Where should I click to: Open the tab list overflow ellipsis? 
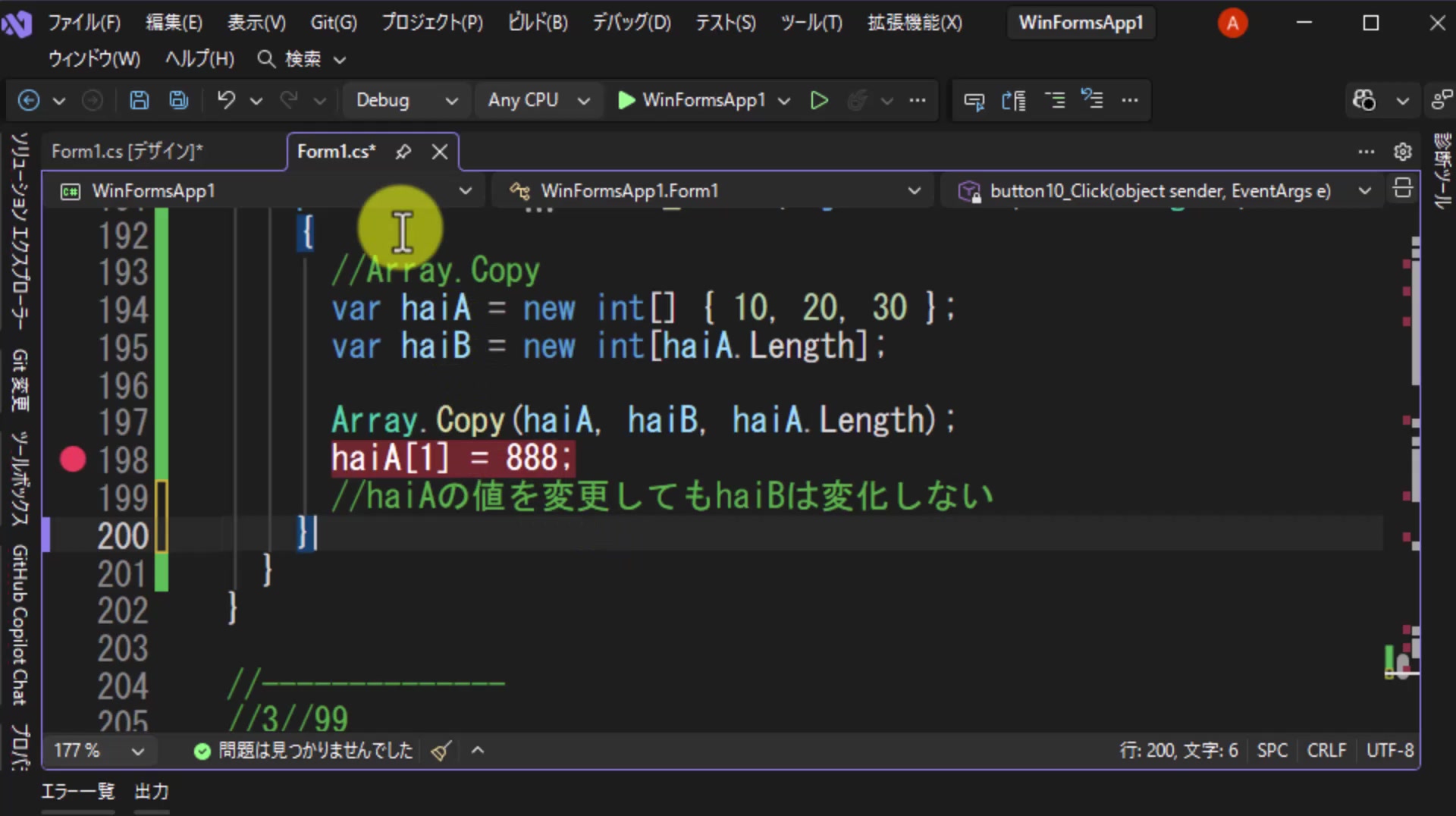point(1367,152)
